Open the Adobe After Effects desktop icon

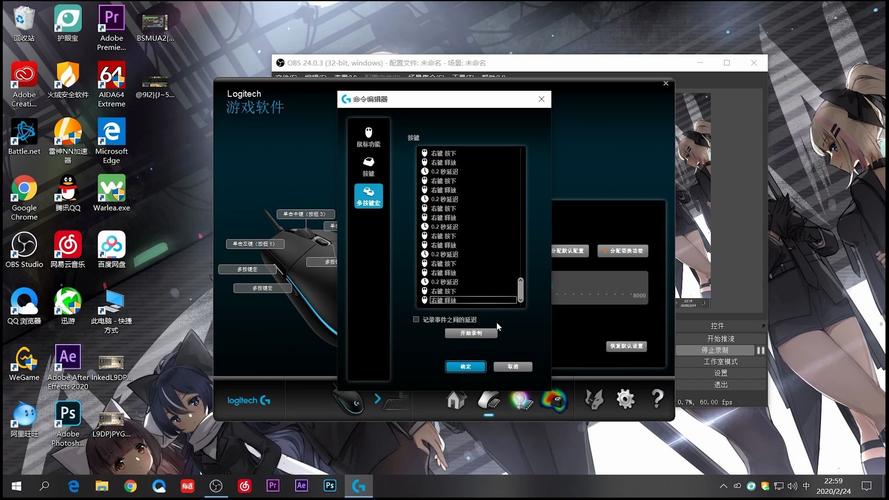coord(68,367)
